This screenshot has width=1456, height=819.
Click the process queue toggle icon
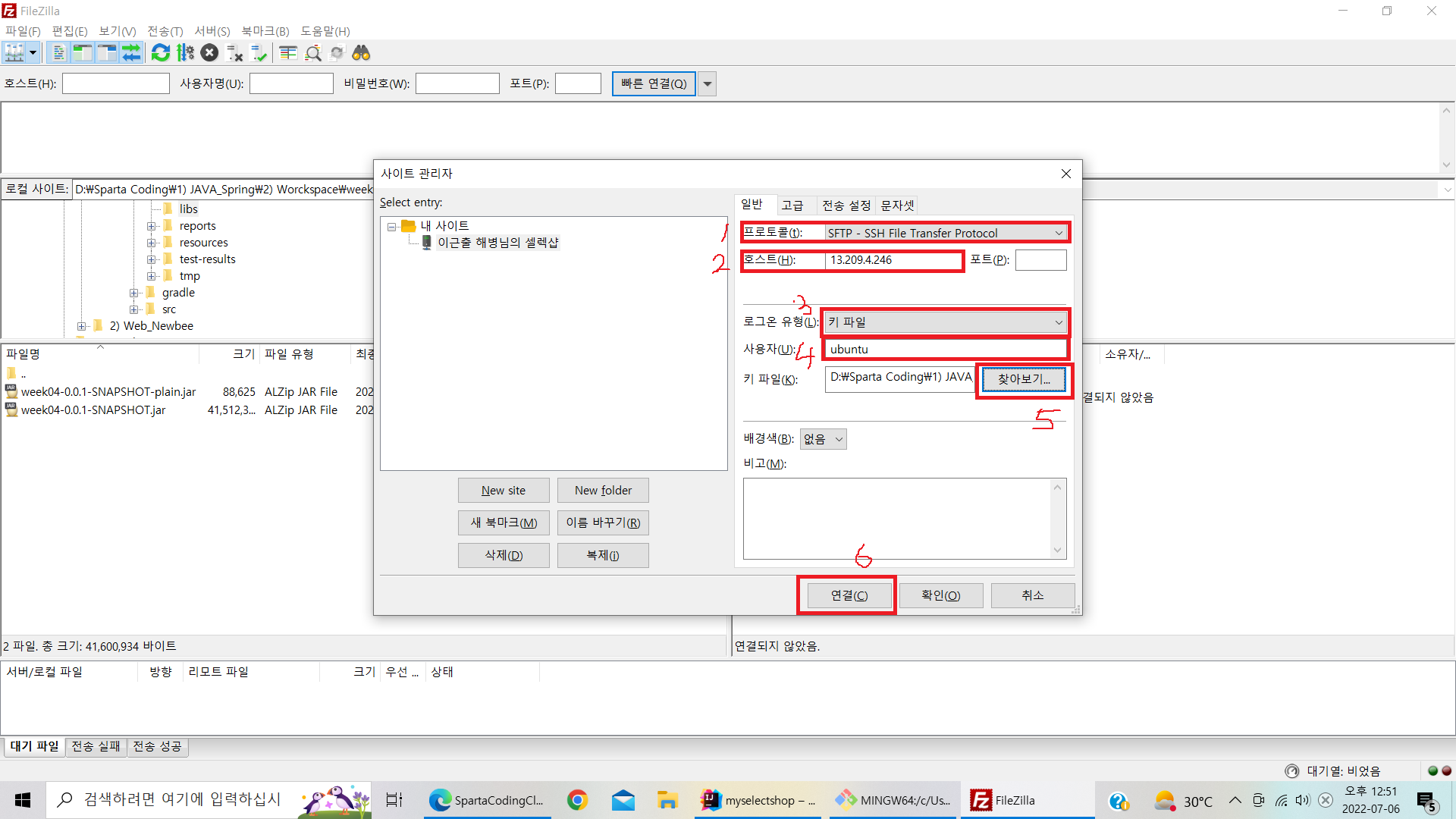(185, 52)
